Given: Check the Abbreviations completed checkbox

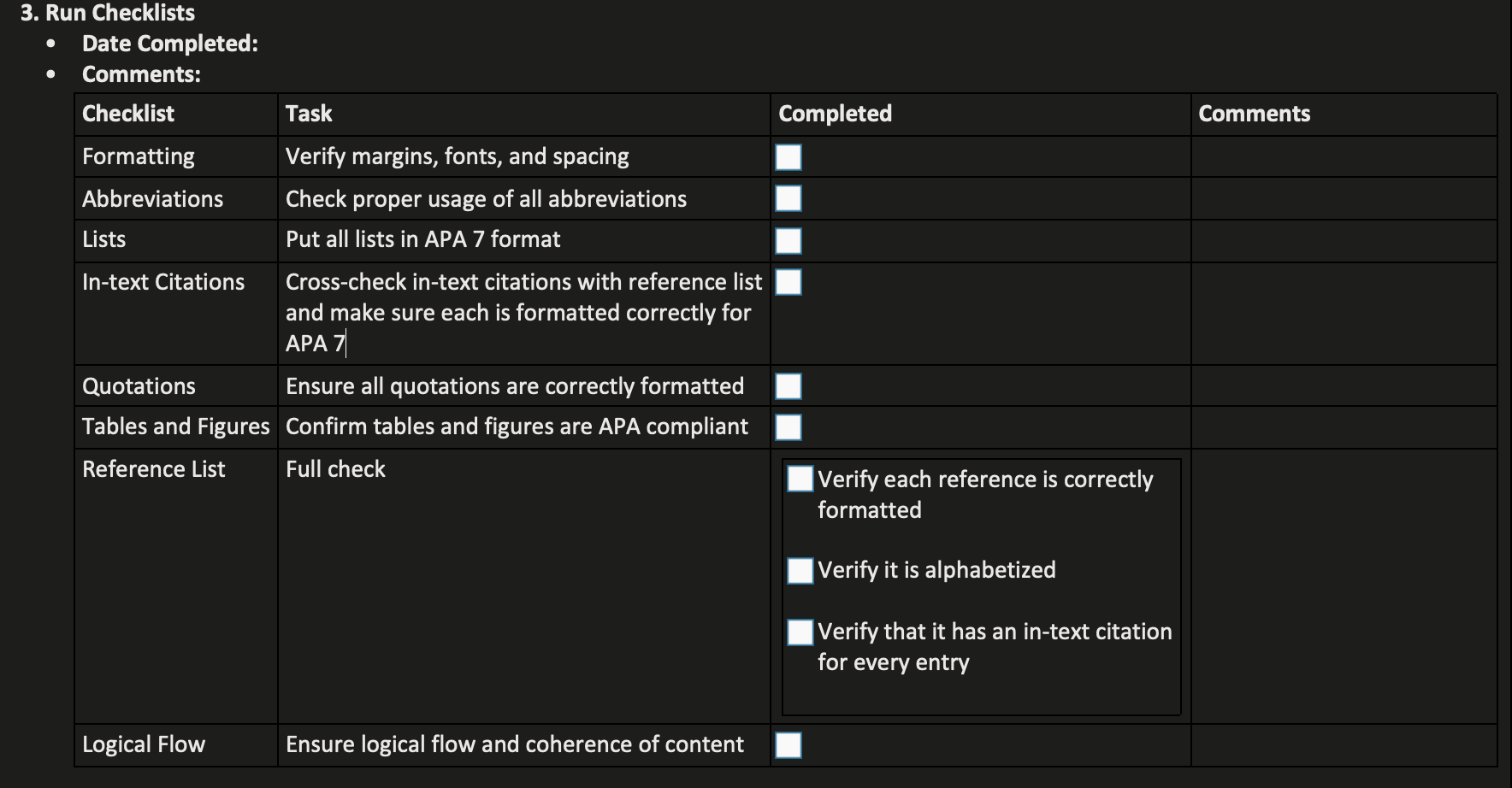Looking at the screenshot, I should click(x=788, y=198).
